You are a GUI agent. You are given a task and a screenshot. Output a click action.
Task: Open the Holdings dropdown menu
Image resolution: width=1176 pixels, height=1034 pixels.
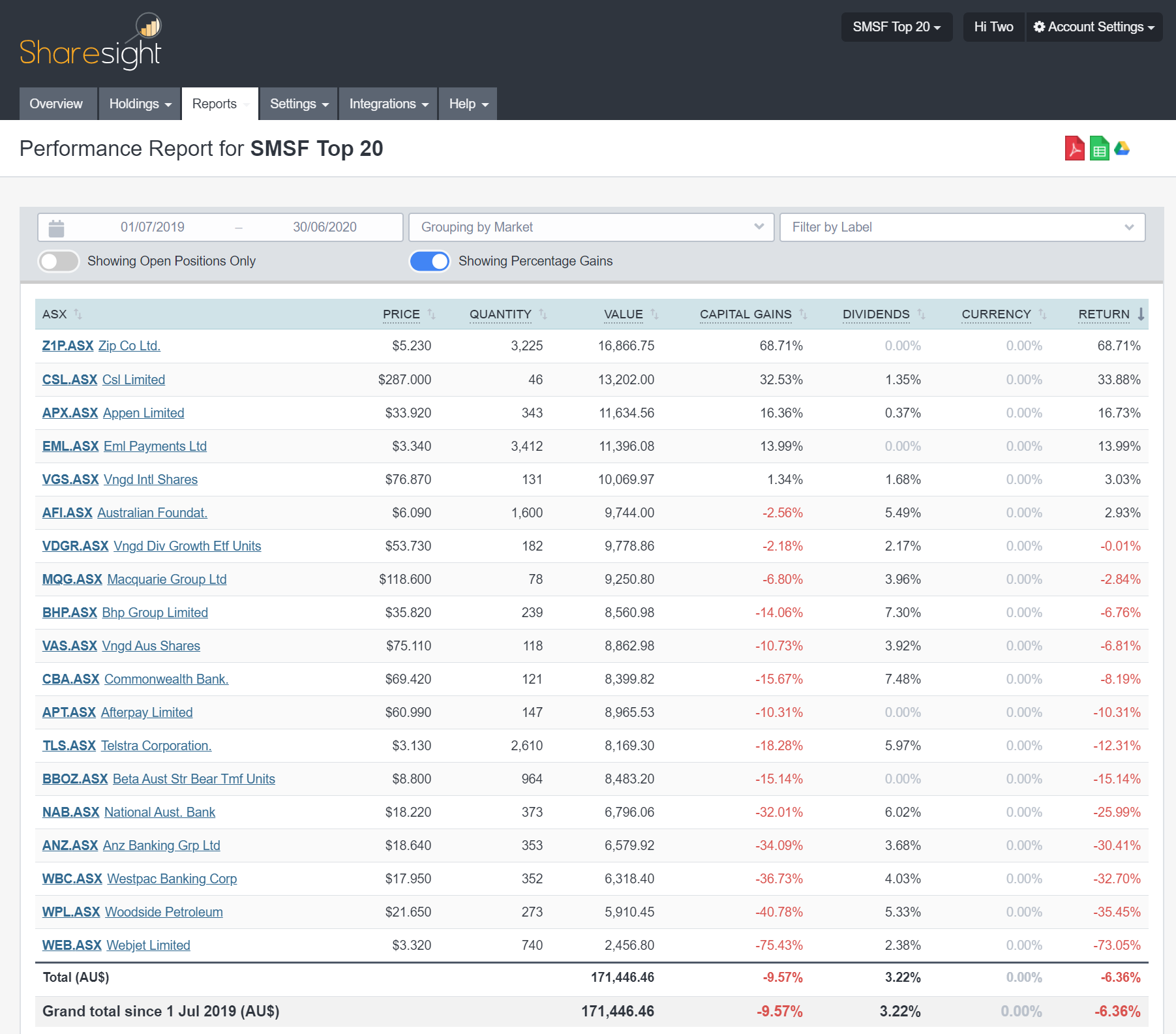[140, 104]
